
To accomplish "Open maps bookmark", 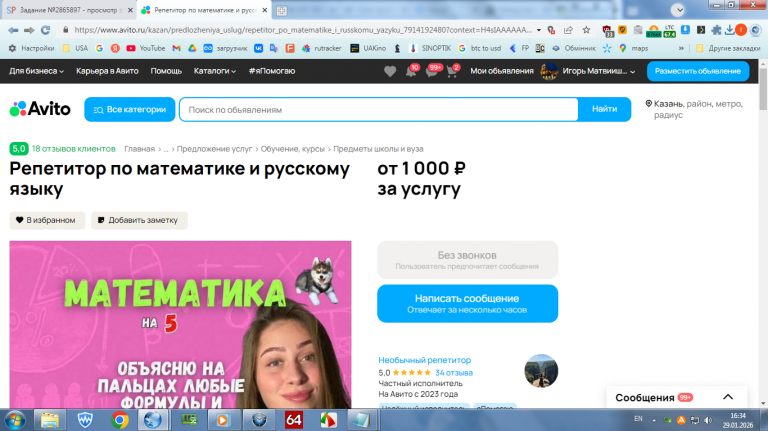I will point(633,48).
